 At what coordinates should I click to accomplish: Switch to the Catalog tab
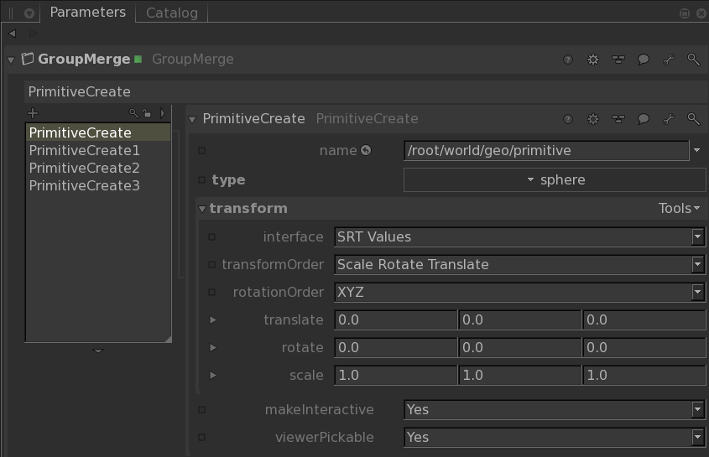[x=172, y=13]
